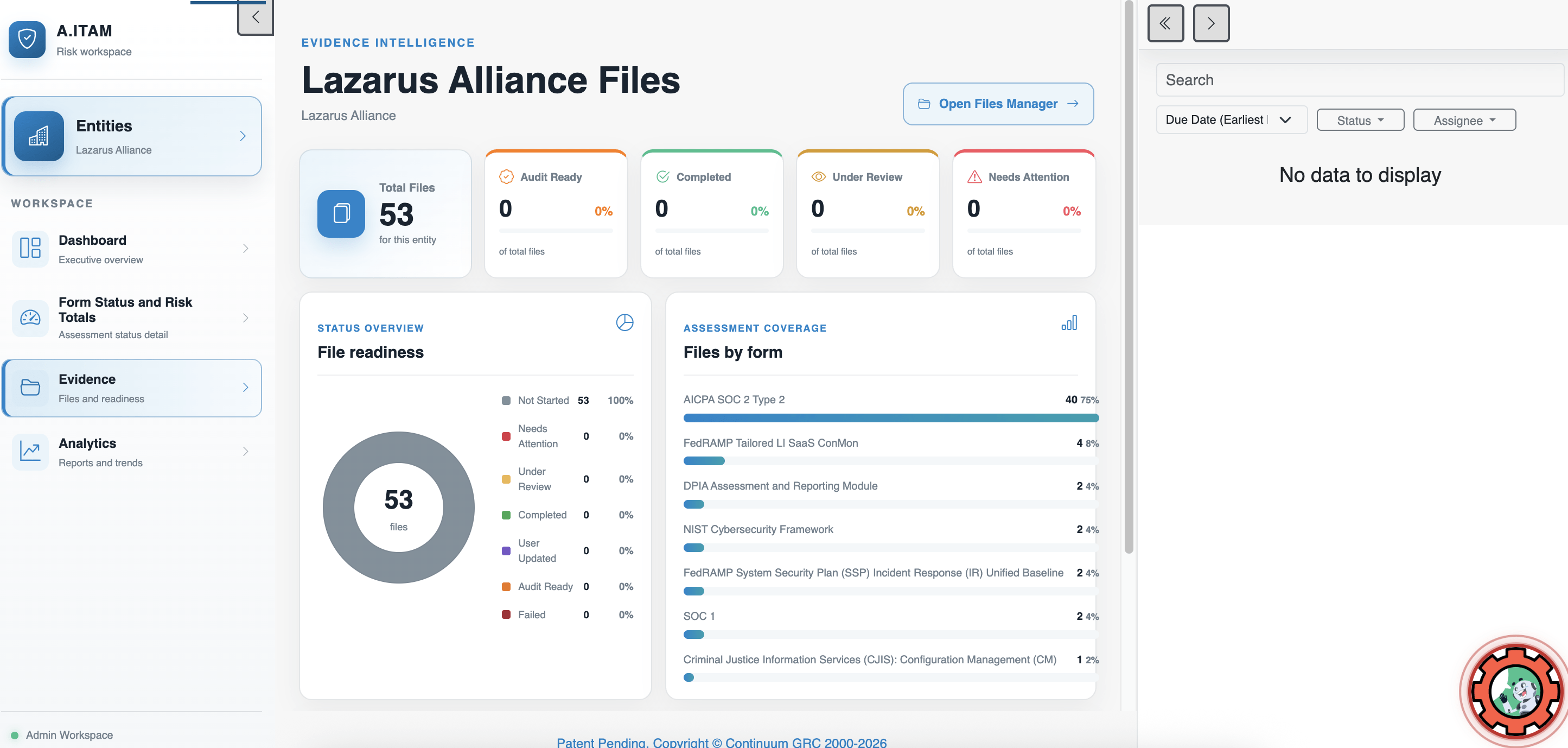Viewport: 1568px width, 748px height.
Task: Go to Form Status and Risk Totals
Action: pos(131,318)
